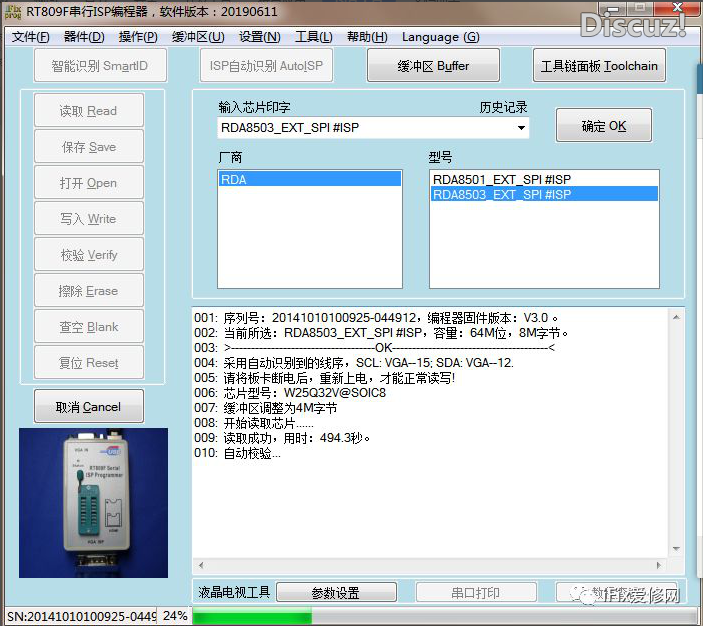Select RDA in the 厂商 list
This screenshot has height=626, width=703.
coord(310,179)
